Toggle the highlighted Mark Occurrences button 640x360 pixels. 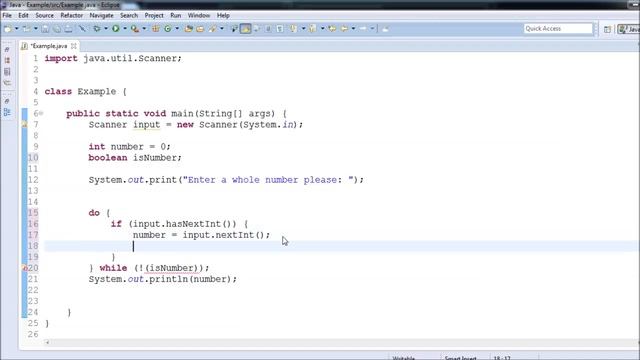click(x=246, y=29)
